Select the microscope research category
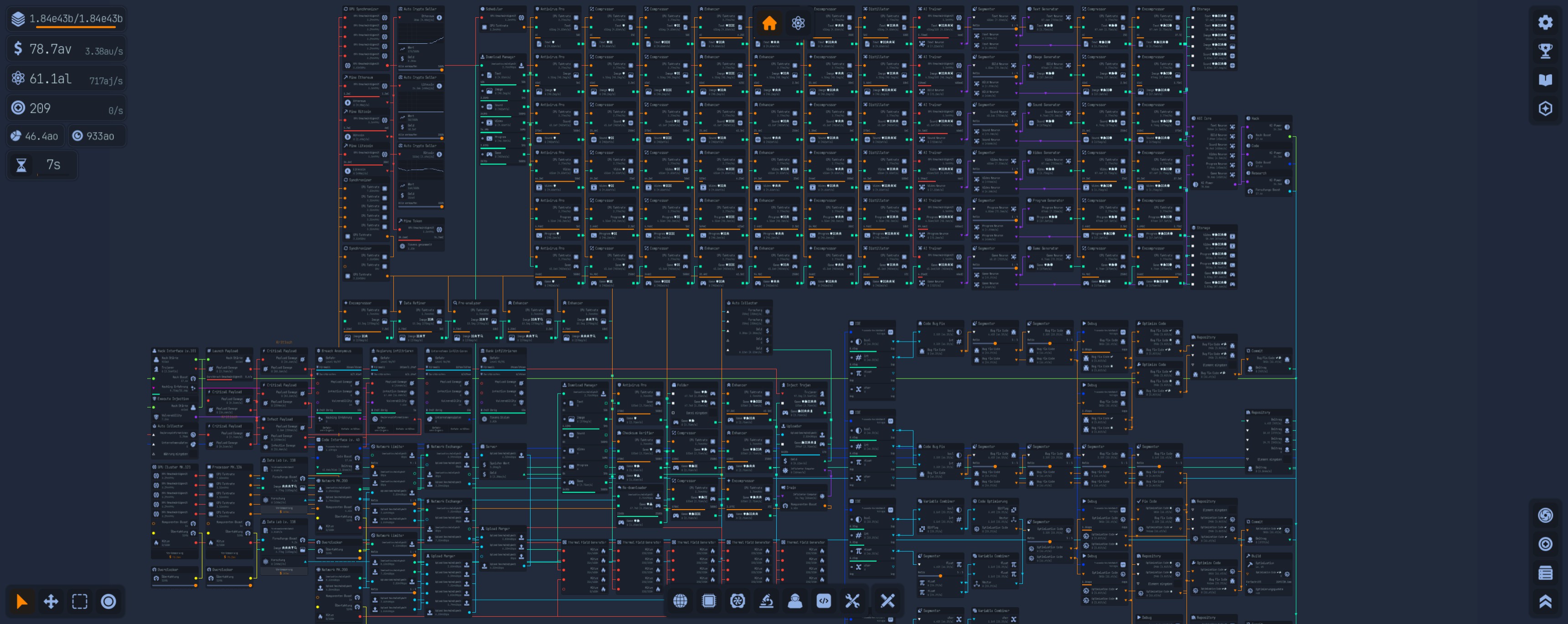Image resolution: width=1568 pixels, height=624 pixels. point(766,601)
